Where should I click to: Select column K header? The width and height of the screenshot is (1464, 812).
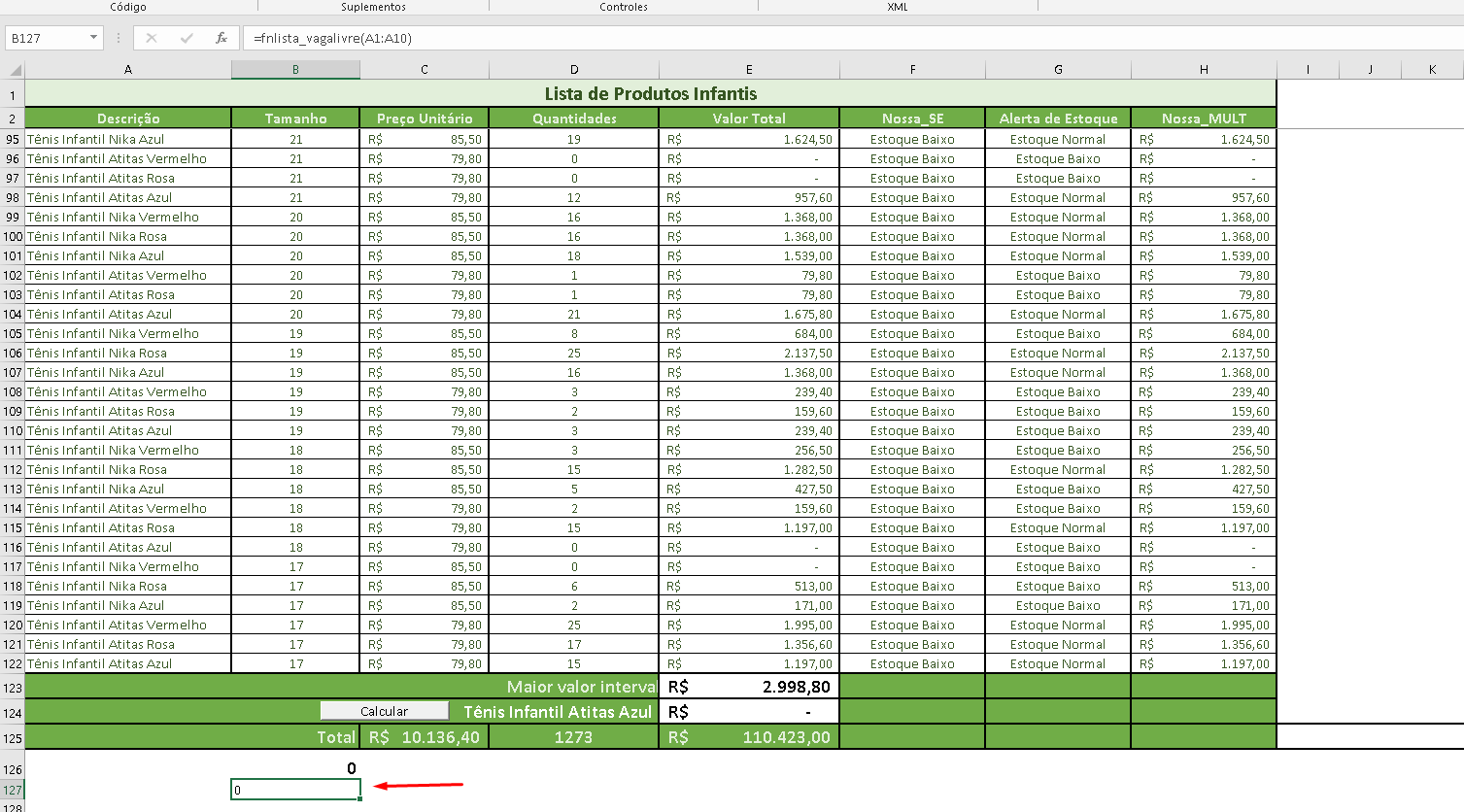click(x=1433, y=70)
